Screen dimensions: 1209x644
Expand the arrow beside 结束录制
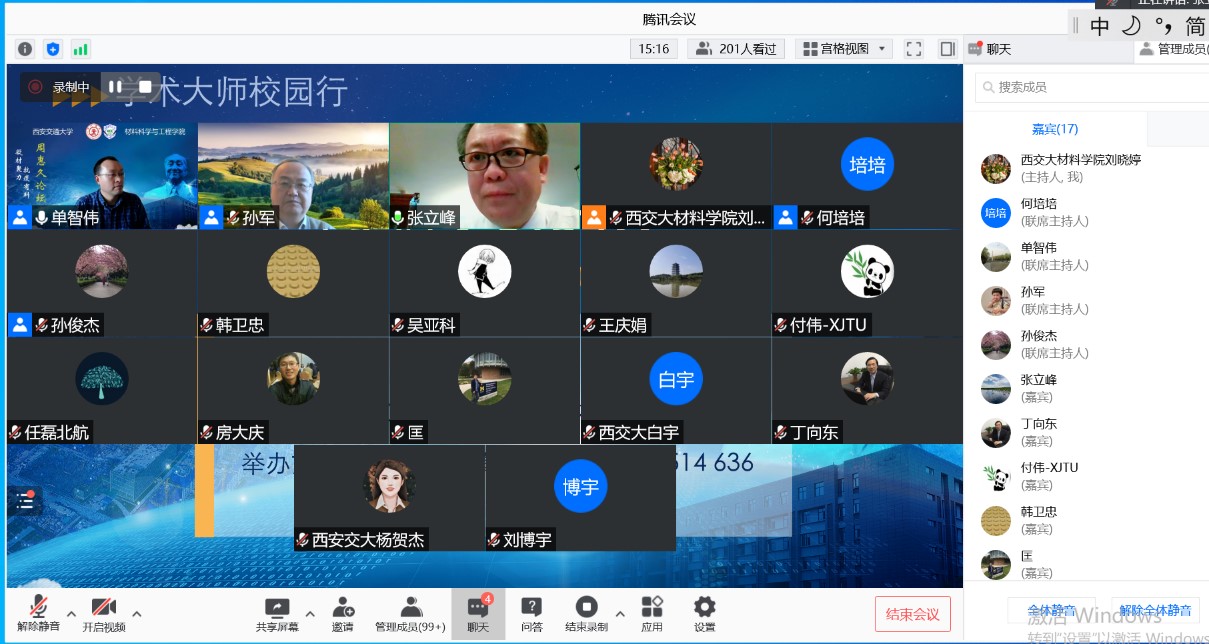tap(620, 614)
